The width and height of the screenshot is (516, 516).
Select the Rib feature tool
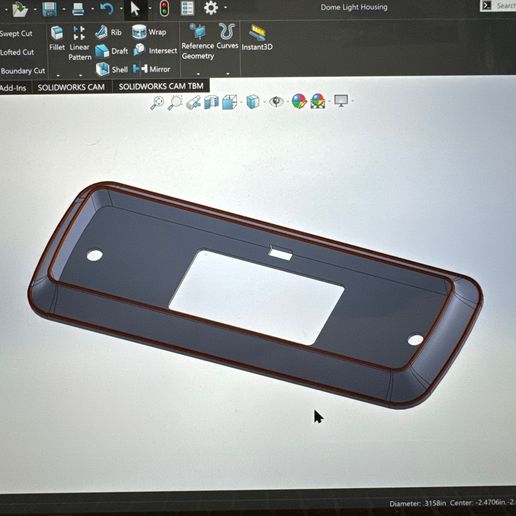109,32
